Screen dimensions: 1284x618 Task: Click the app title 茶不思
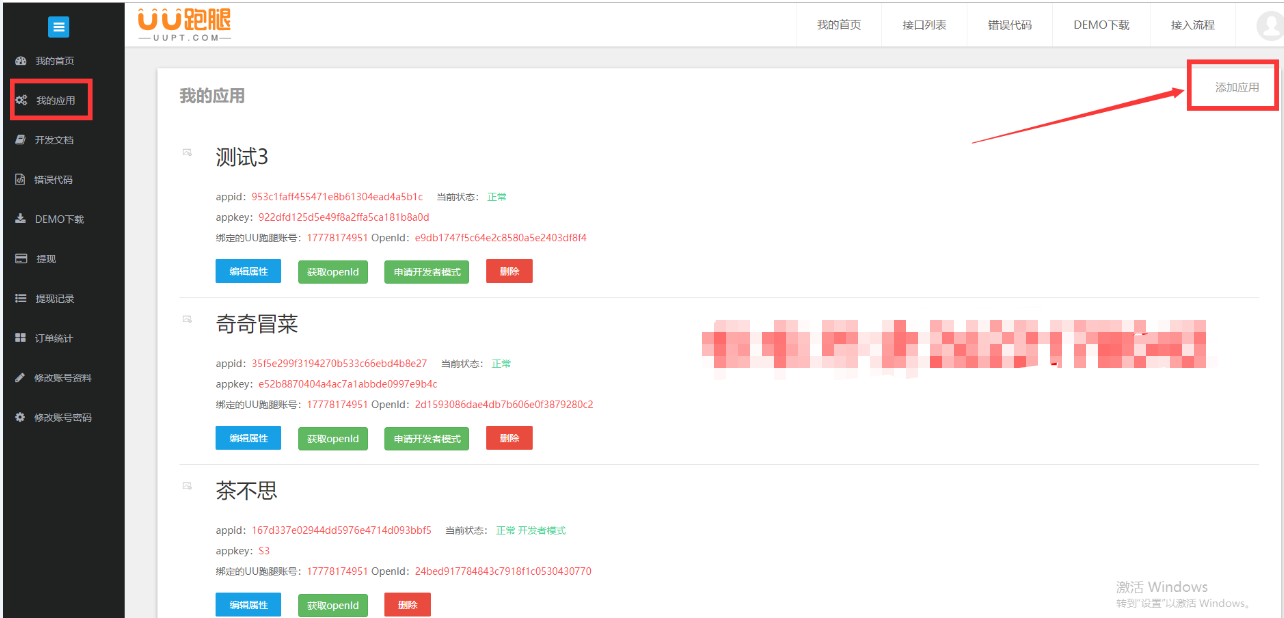247,491
